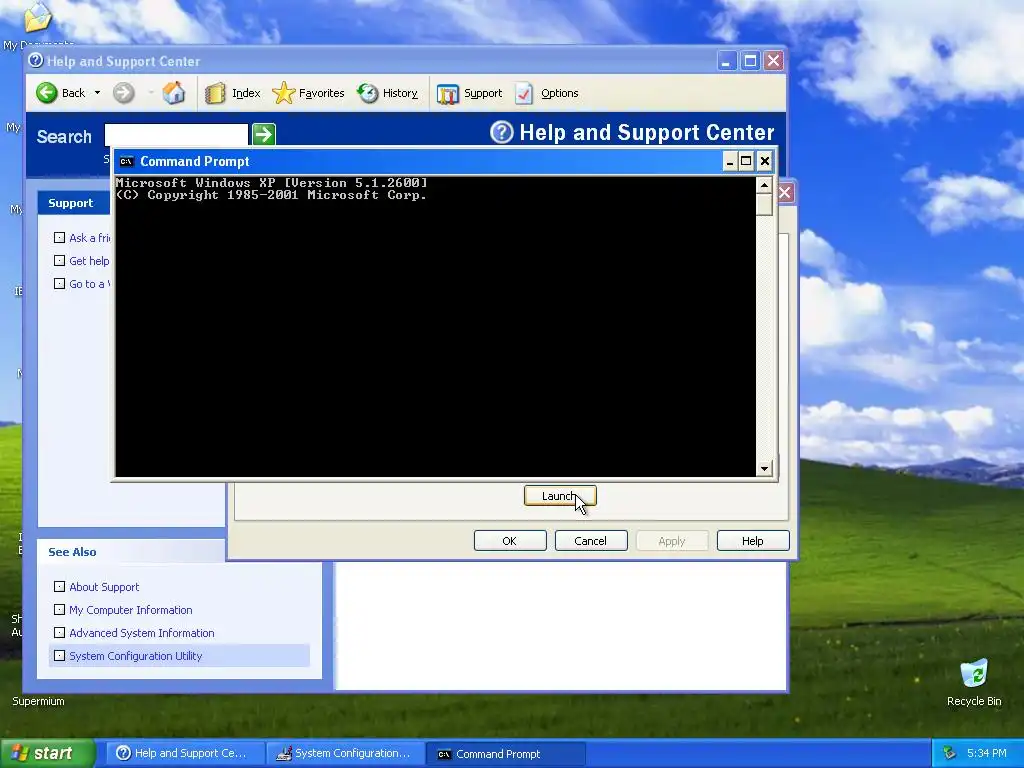This screenshot has width=1024, height=768.
Task: Switch to Command Prompt taskbar button
Action: (x=505, y=753)
